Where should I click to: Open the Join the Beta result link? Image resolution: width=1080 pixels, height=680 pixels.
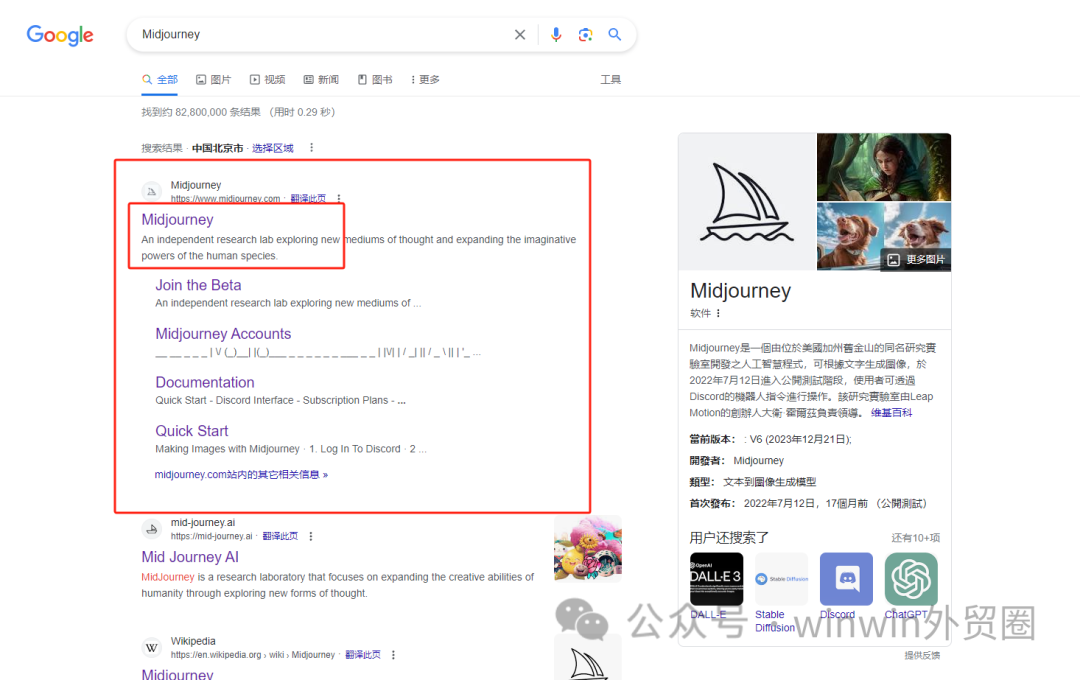(198, 285)
